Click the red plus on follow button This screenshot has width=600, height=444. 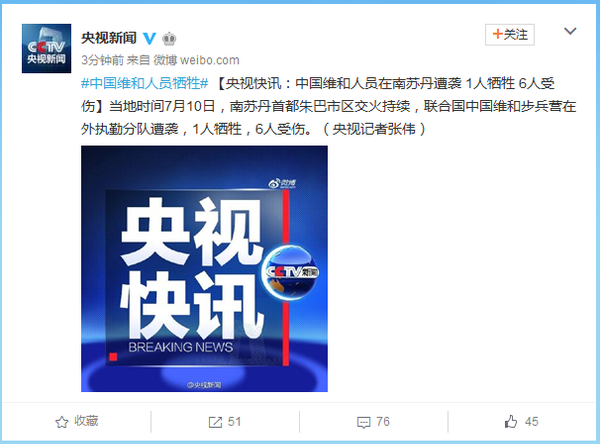click(x=497, y=34)
